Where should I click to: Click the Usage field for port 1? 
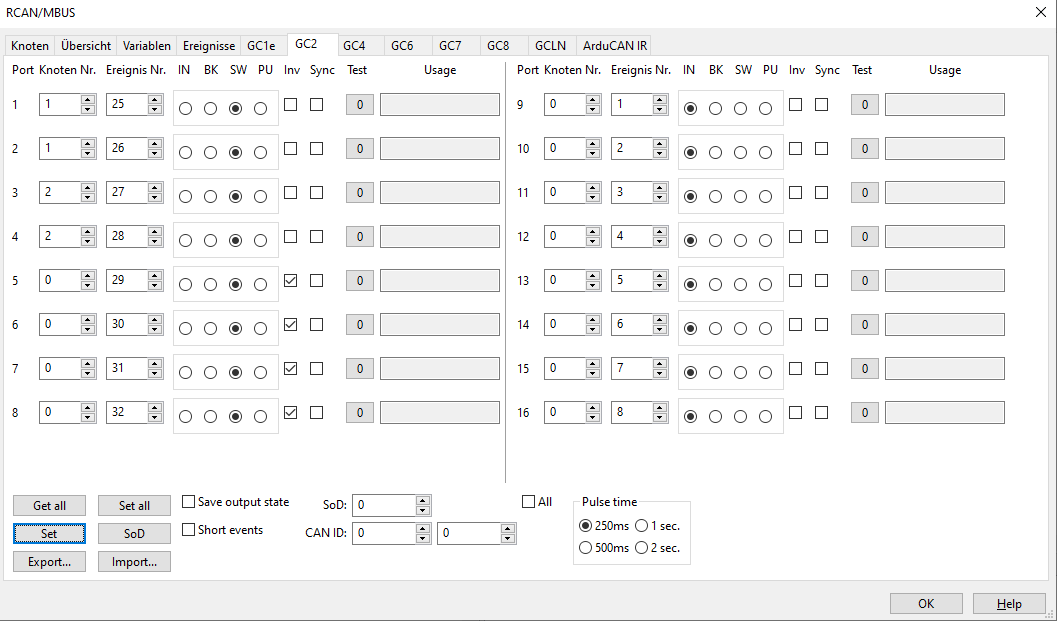[x=439, y=105]
